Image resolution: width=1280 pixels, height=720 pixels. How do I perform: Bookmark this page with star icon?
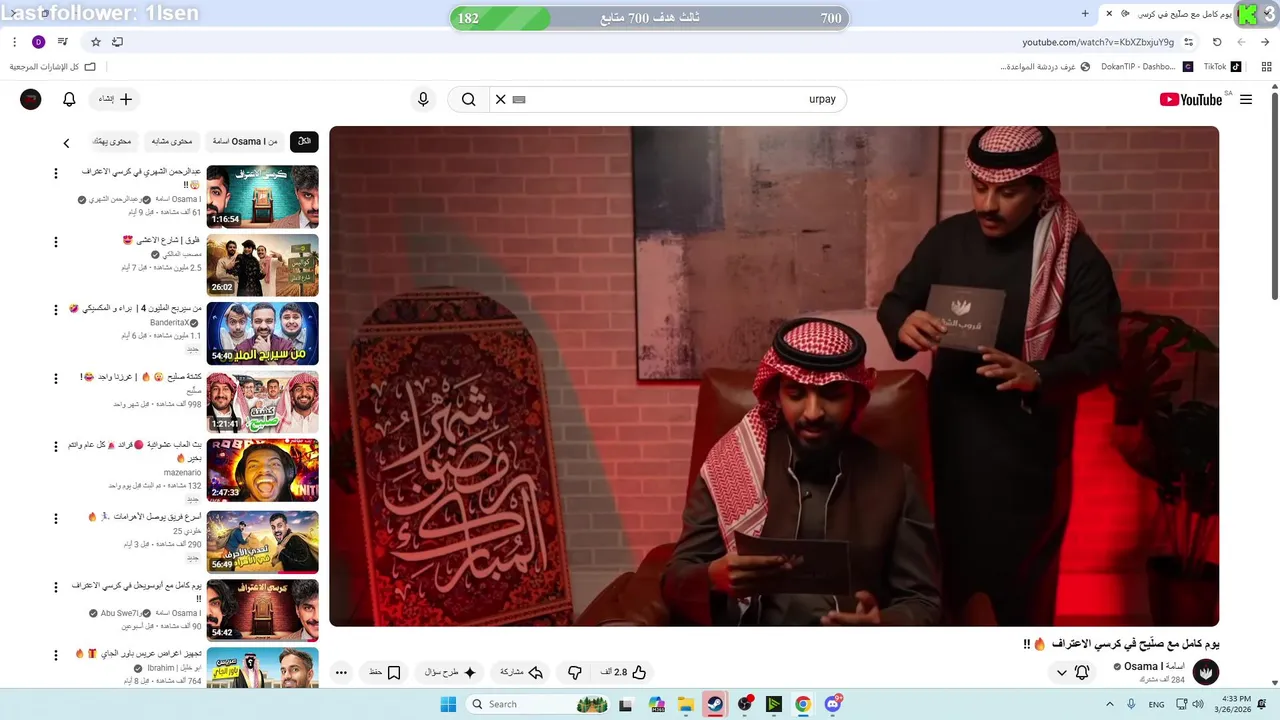tap(96, 42)
